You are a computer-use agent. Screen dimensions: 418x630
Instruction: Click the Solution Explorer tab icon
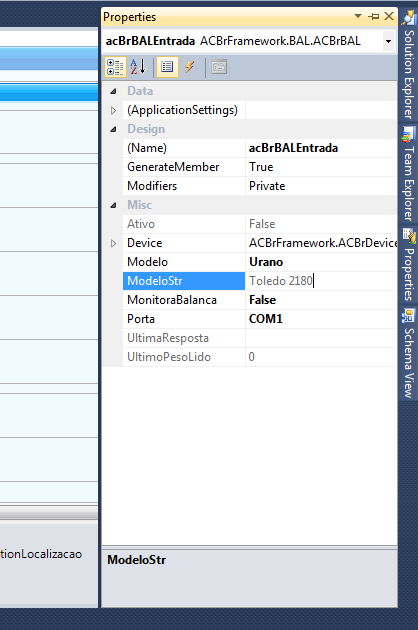pos(409,18)
